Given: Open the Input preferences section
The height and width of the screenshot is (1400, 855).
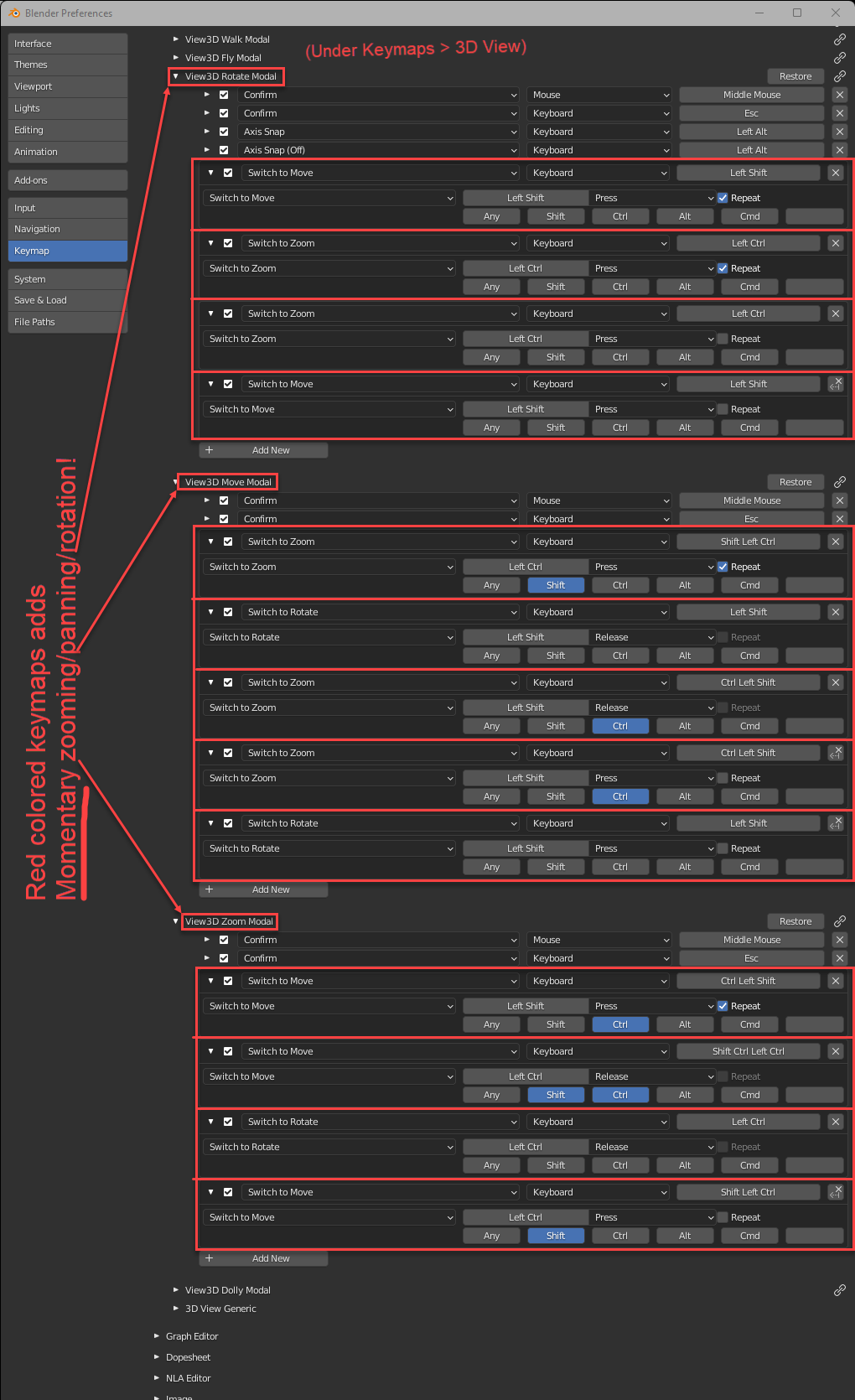Looking at the screenshot, I should [68, 208].
